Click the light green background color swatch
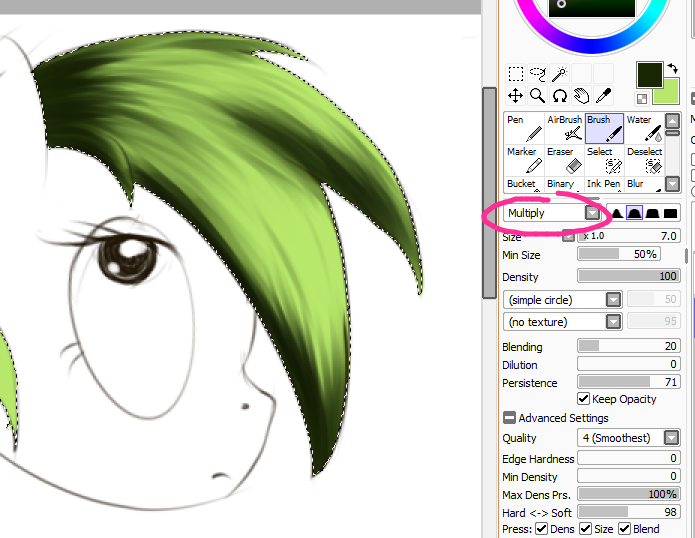 point(667,94)
